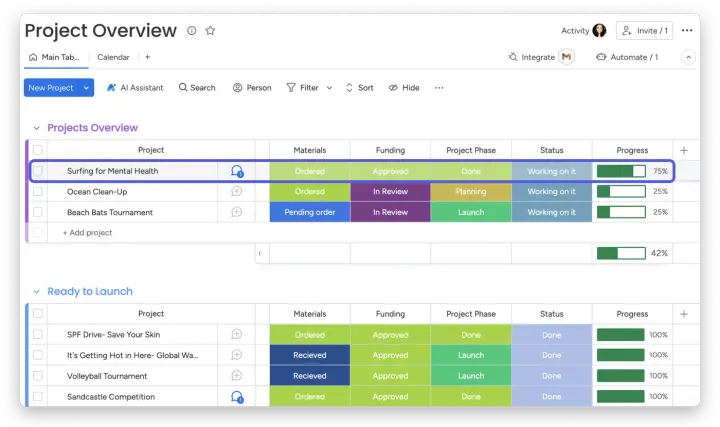
Task: Open conversation for Sandcastle Competition
Action: (237, 397)
